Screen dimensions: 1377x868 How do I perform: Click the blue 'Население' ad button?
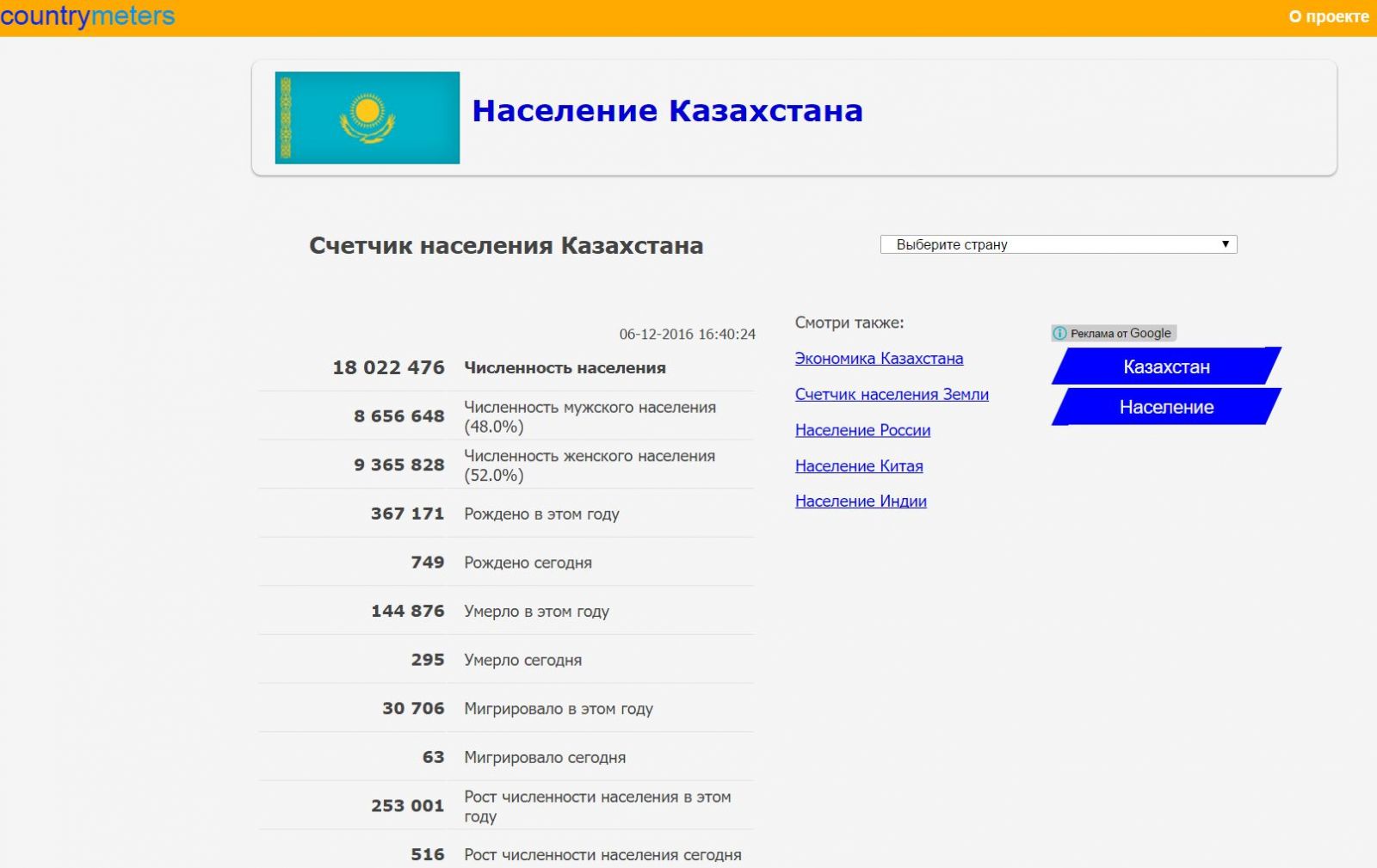click(x=1166, y=407)
